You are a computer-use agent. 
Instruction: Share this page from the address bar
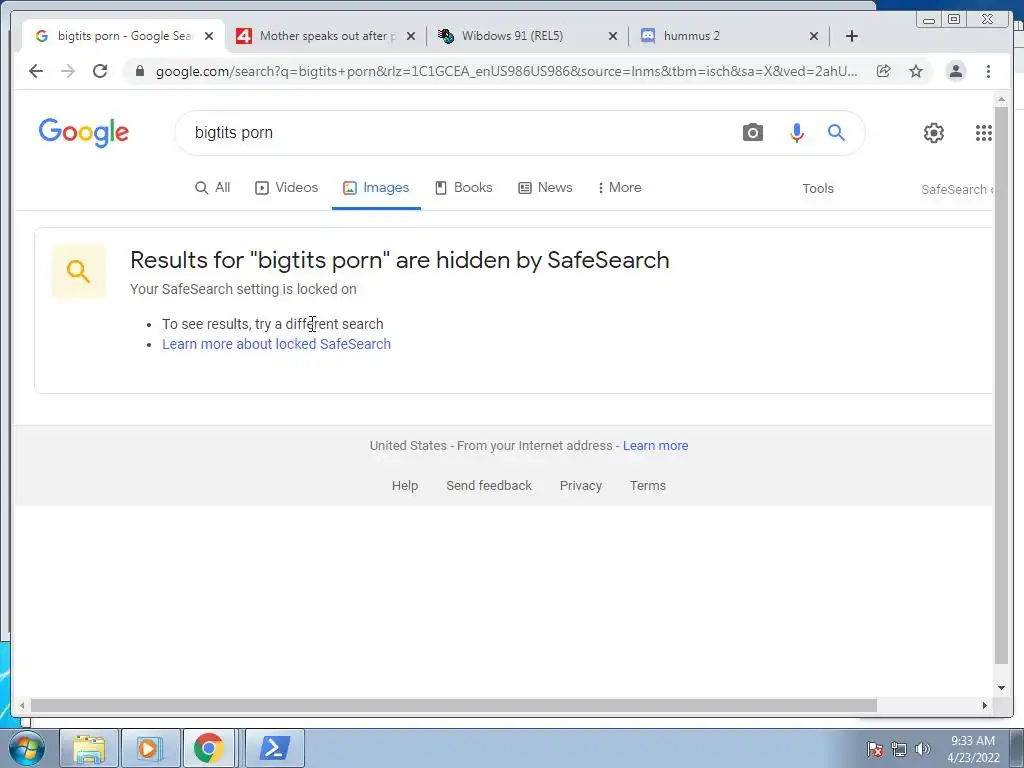[884, 71]
